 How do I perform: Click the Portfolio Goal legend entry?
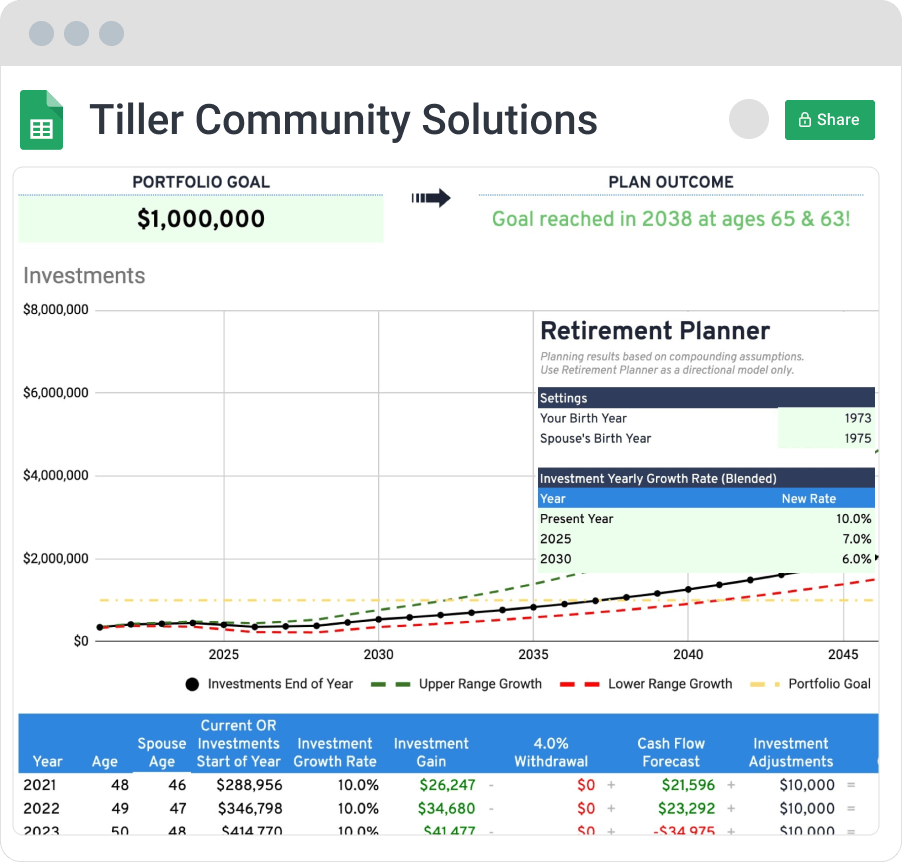(811, 684)
